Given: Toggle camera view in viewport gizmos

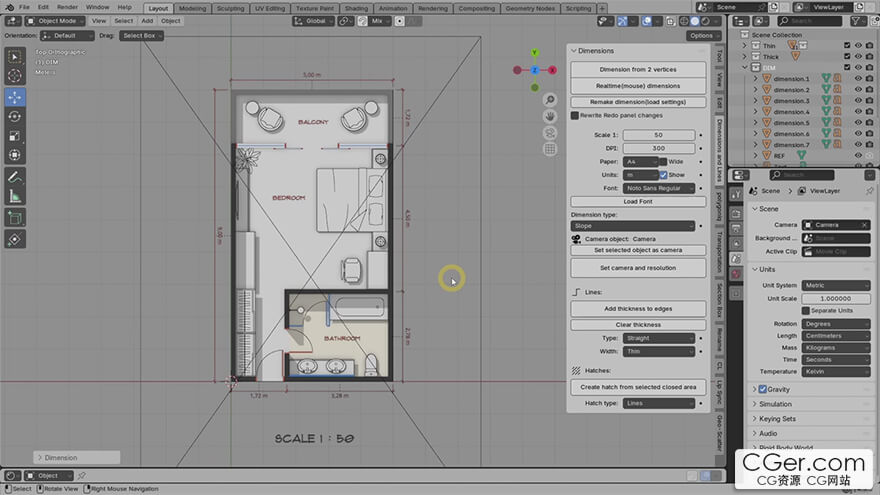Looking at the screenshot, I should pyautogui.click(x=550, y=132).
